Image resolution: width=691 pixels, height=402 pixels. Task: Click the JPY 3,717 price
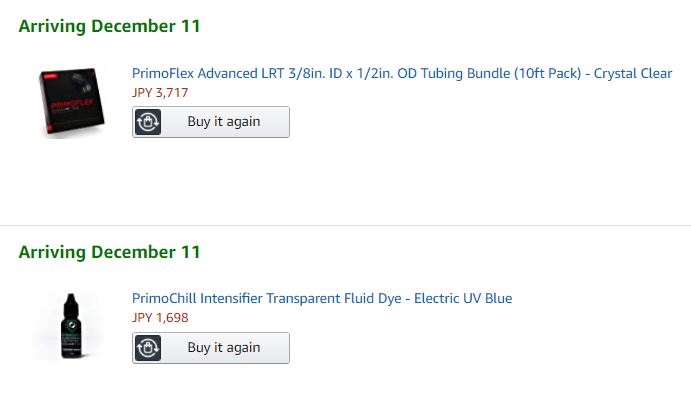tap(160, 93)
